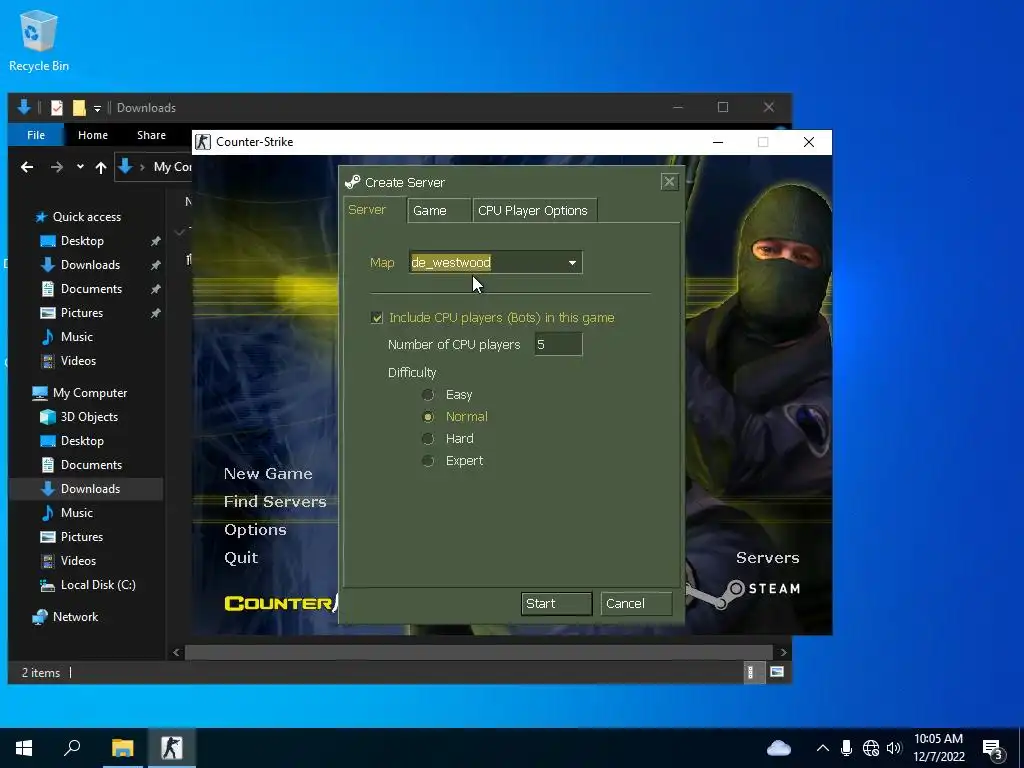Click the volume speaker tray icon

(894, 748)
